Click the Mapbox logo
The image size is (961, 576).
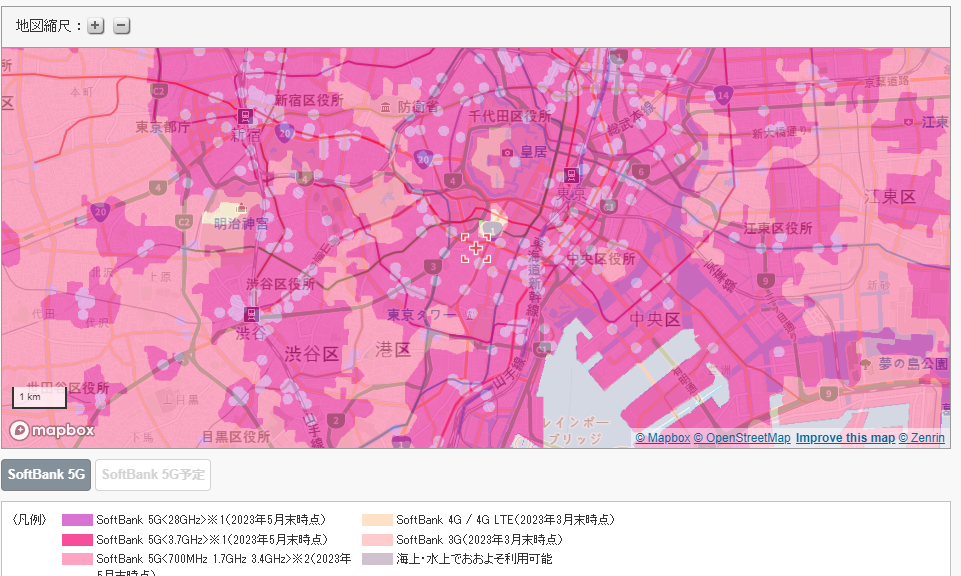52,430
